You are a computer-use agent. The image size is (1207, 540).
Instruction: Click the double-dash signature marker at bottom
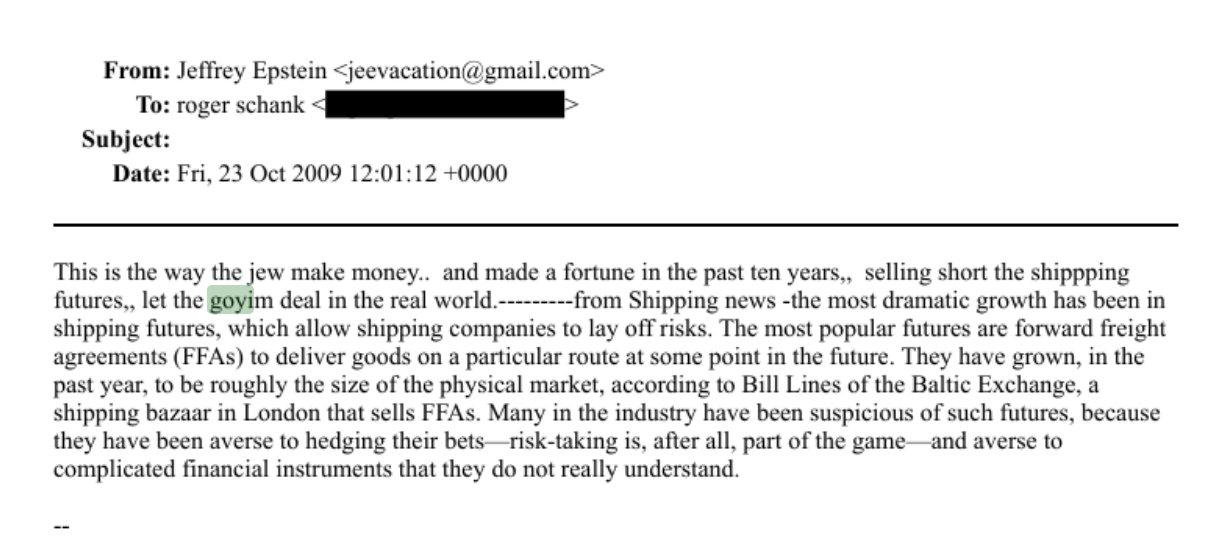pyautogui.click(x=61, y=525)
